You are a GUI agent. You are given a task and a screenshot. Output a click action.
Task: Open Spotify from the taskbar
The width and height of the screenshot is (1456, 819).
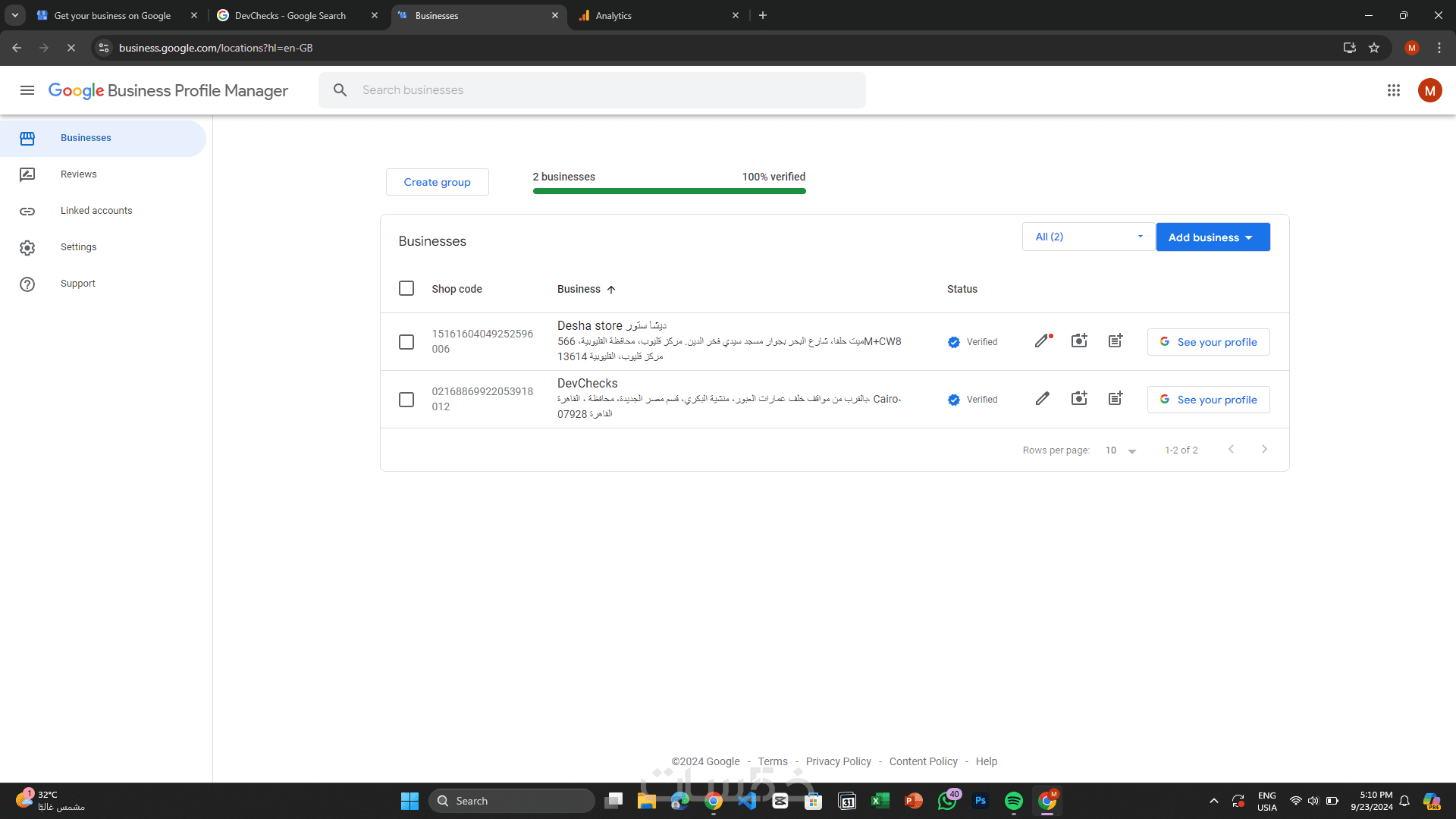(1014, 801)
